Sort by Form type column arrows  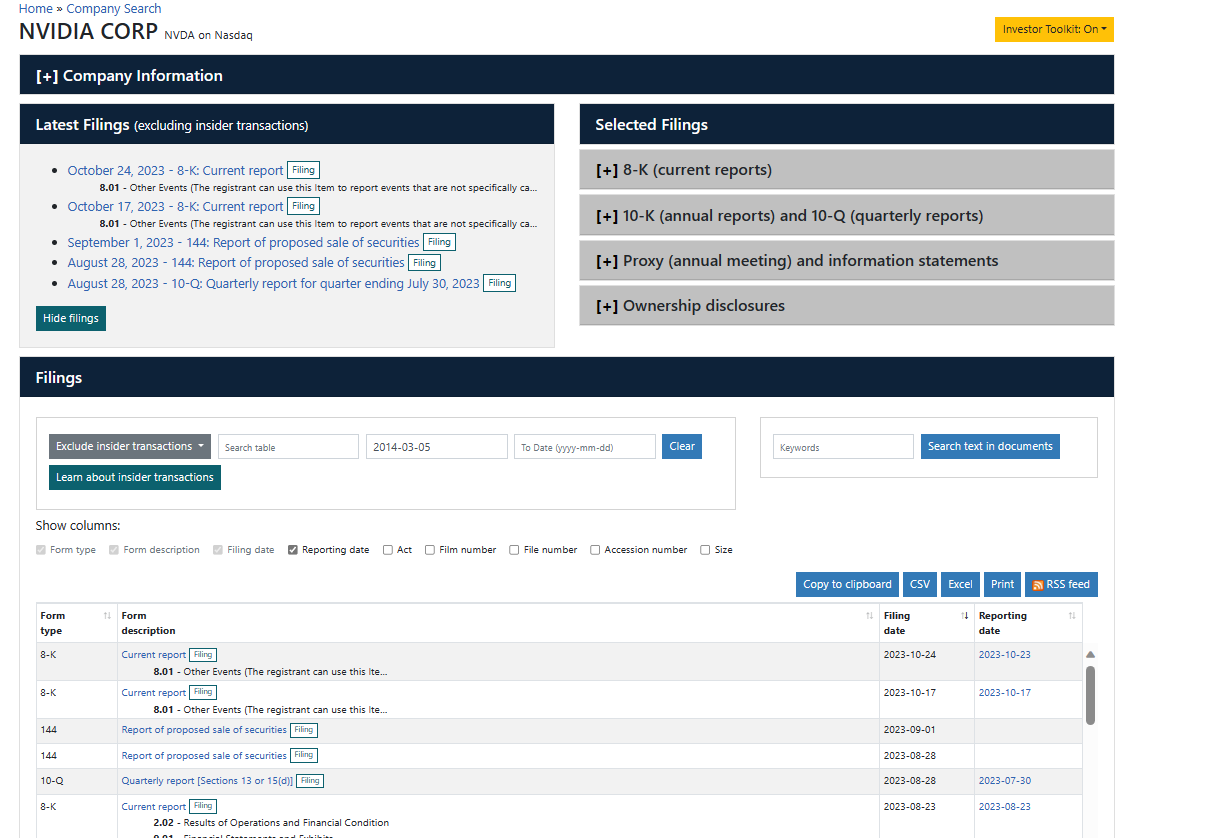pos(107,616)
